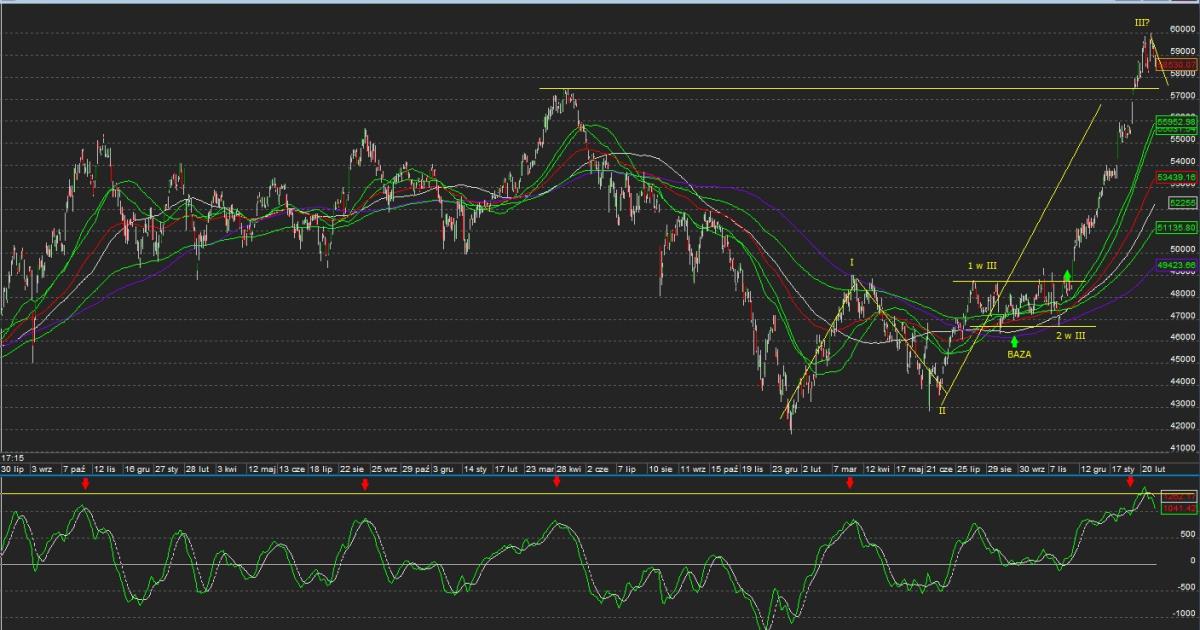Click the green breakout arrow under 1 w III
The image size is (1200, 630).
(1067, 276)
